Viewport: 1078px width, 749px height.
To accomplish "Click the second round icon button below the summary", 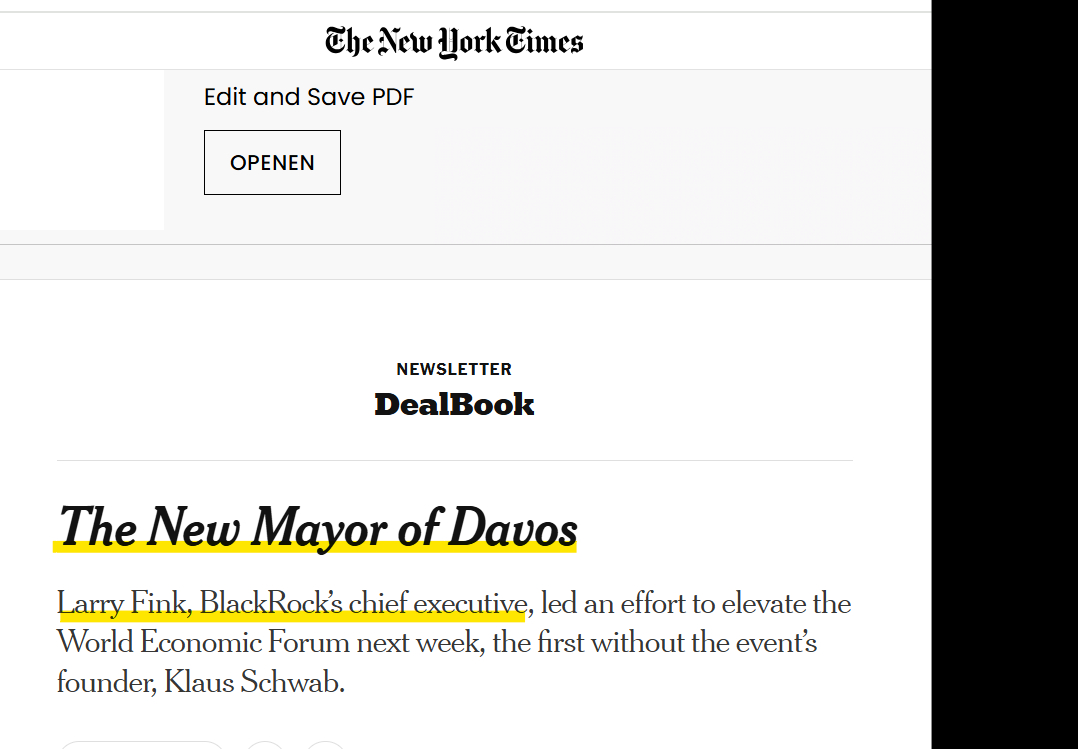I will (325, 744).
